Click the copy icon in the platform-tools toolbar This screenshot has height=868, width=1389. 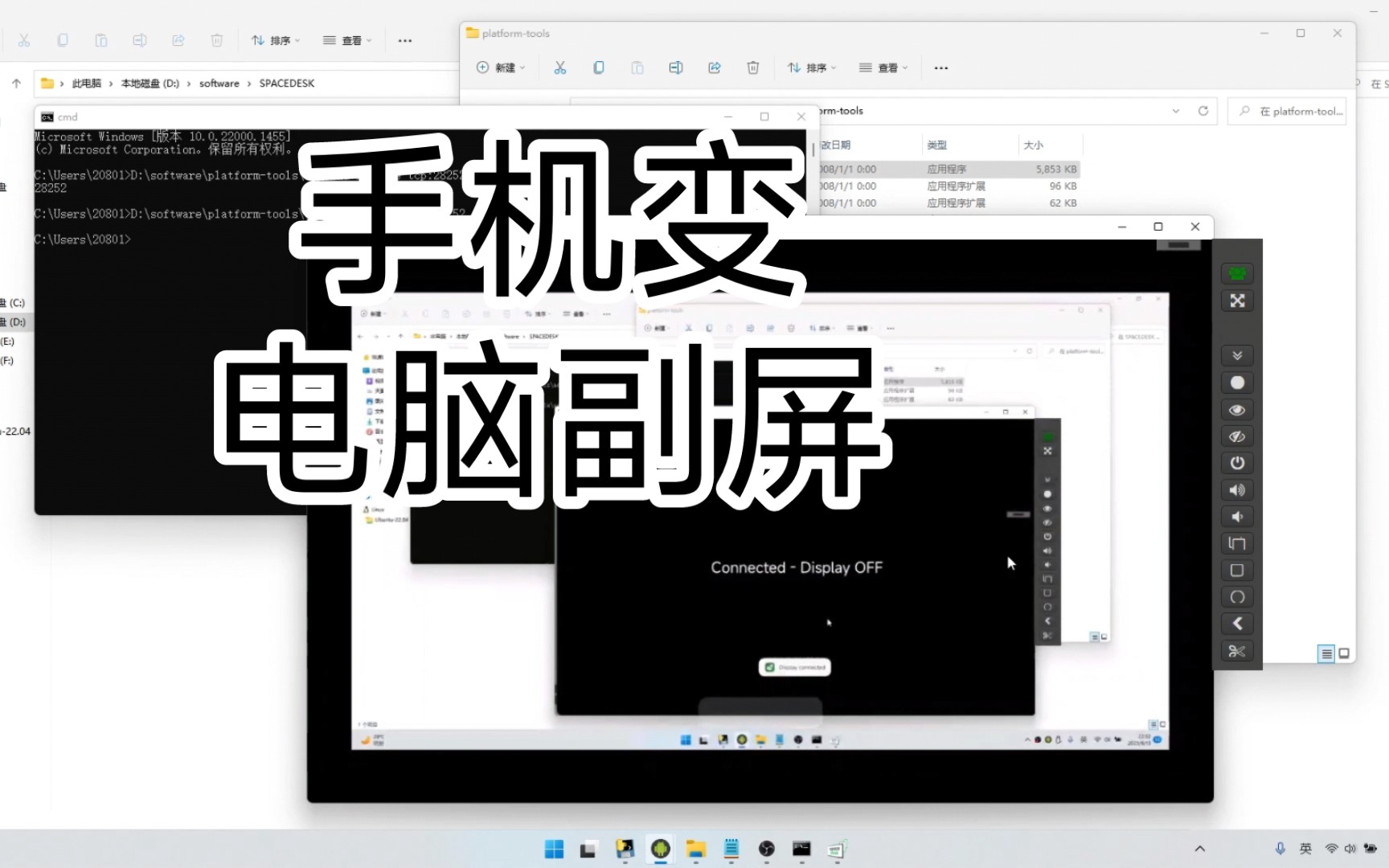tap(599, 68)
